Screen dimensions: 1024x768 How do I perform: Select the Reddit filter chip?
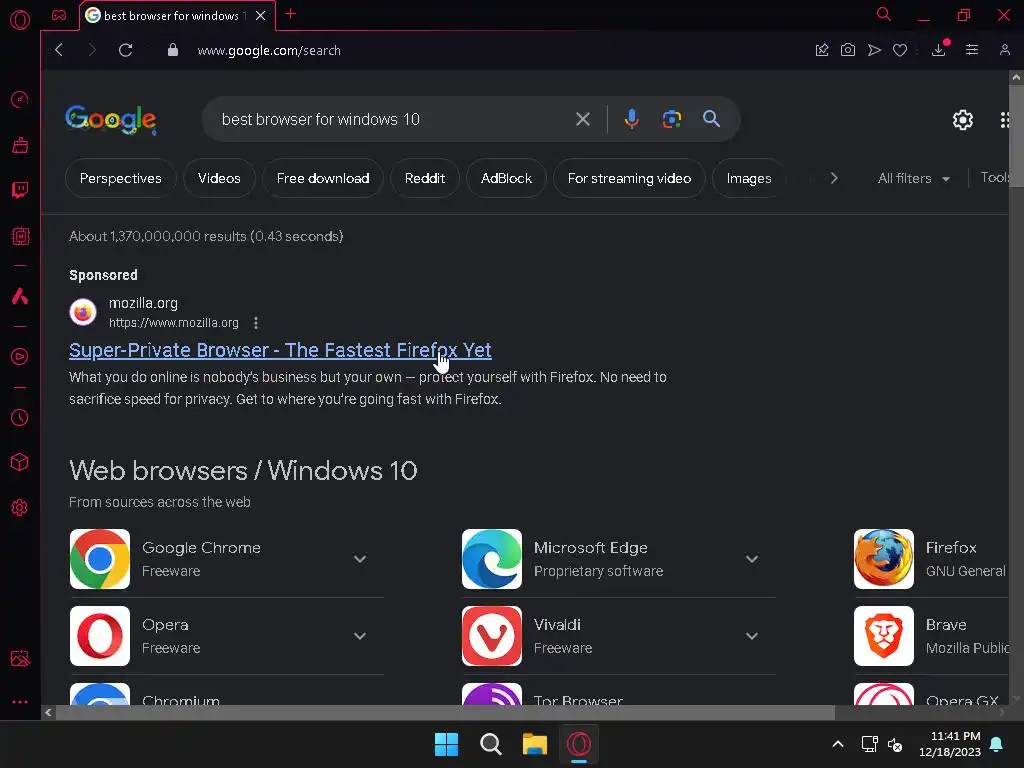pyautogui.click(x=424, y=178)
